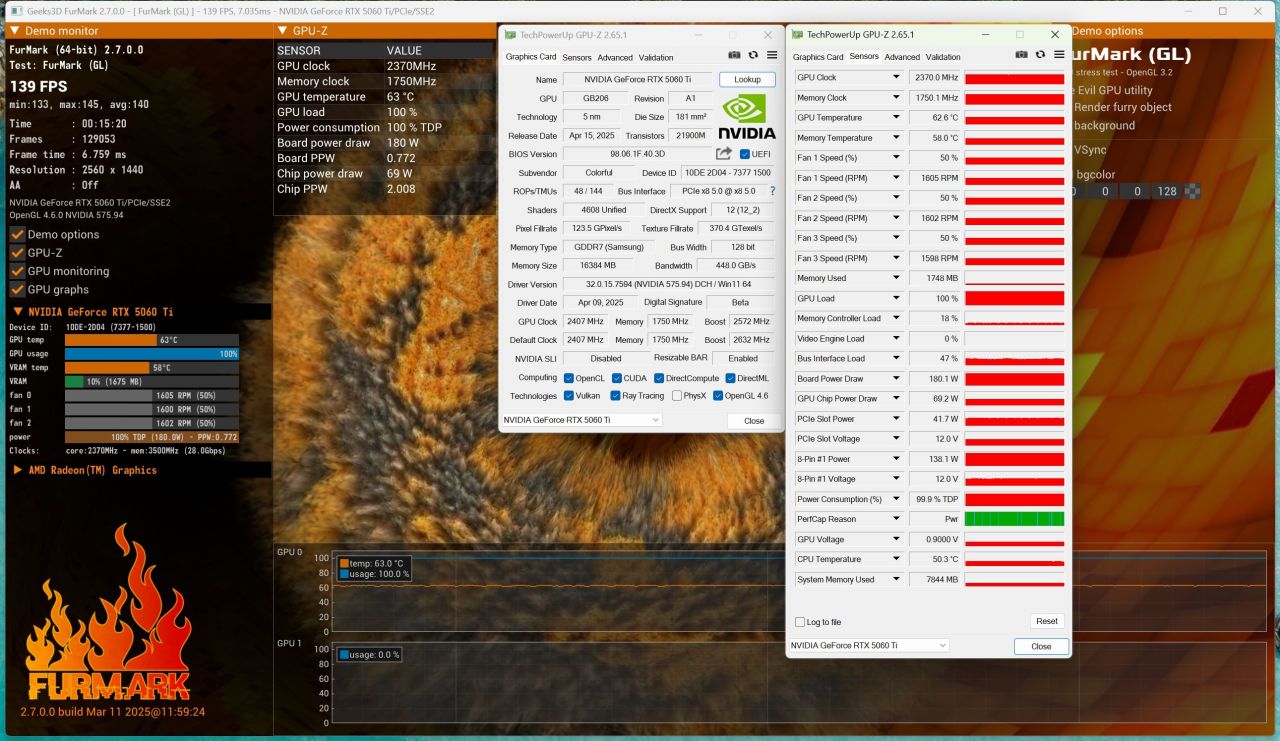The width and height of the screenshot is (1280, 741).
Task: Toggle the Vulkan checkbox
Action: pyautogui.click(x=569, y=396)
